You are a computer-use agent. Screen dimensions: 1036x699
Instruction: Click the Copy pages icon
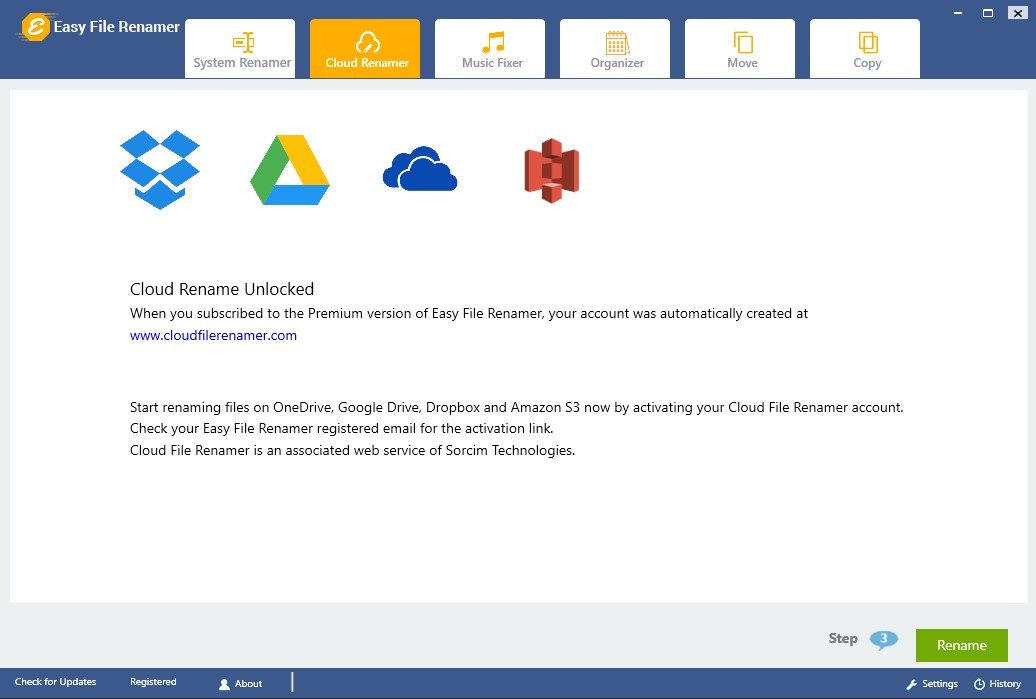pos(865,42)
